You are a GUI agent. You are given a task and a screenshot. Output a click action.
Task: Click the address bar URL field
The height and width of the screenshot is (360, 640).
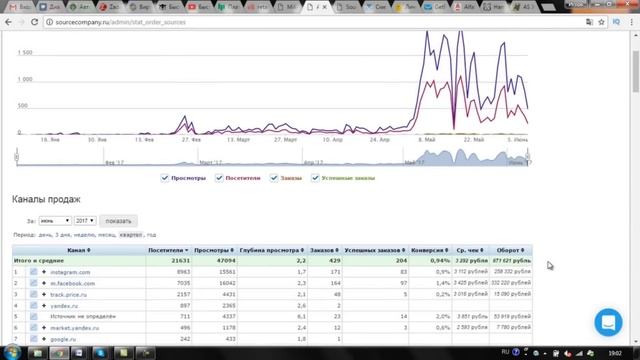(318, 22)
